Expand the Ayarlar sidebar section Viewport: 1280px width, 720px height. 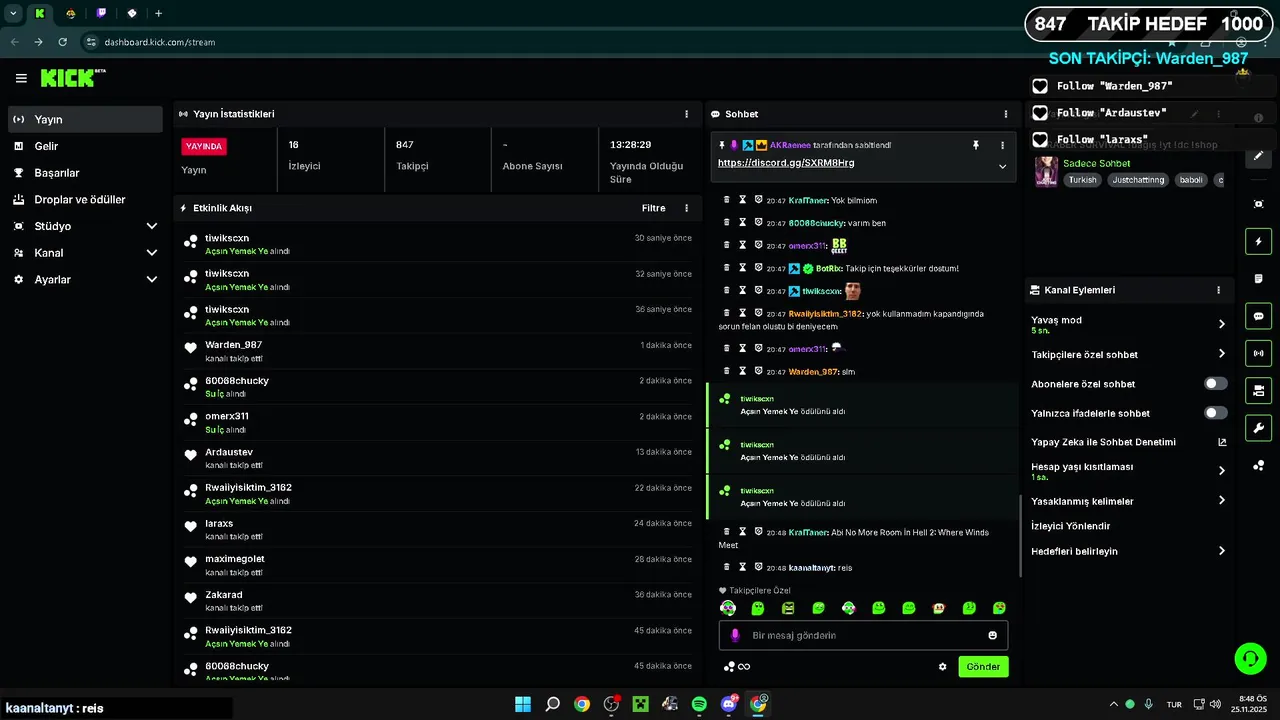pos(152,280)
